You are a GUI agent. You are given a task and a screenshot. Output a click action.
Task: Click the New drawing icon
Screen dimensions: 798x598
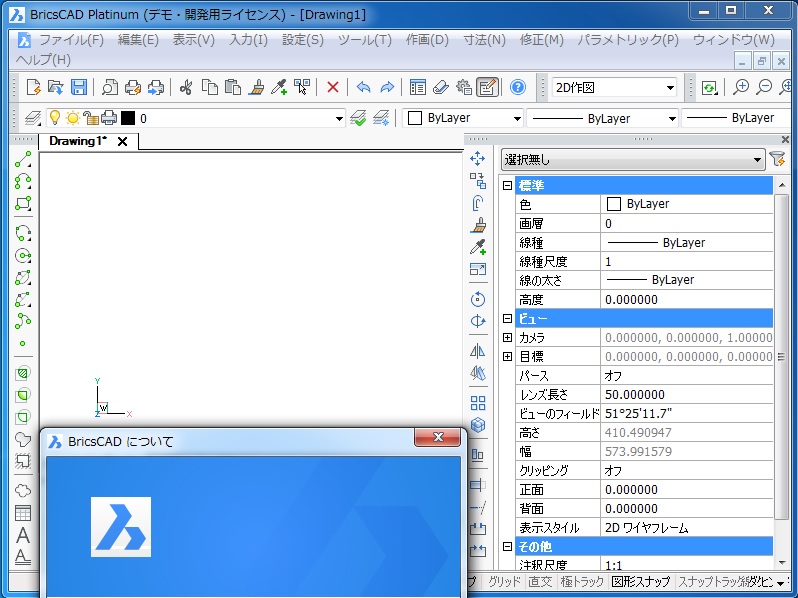(34, 87)
